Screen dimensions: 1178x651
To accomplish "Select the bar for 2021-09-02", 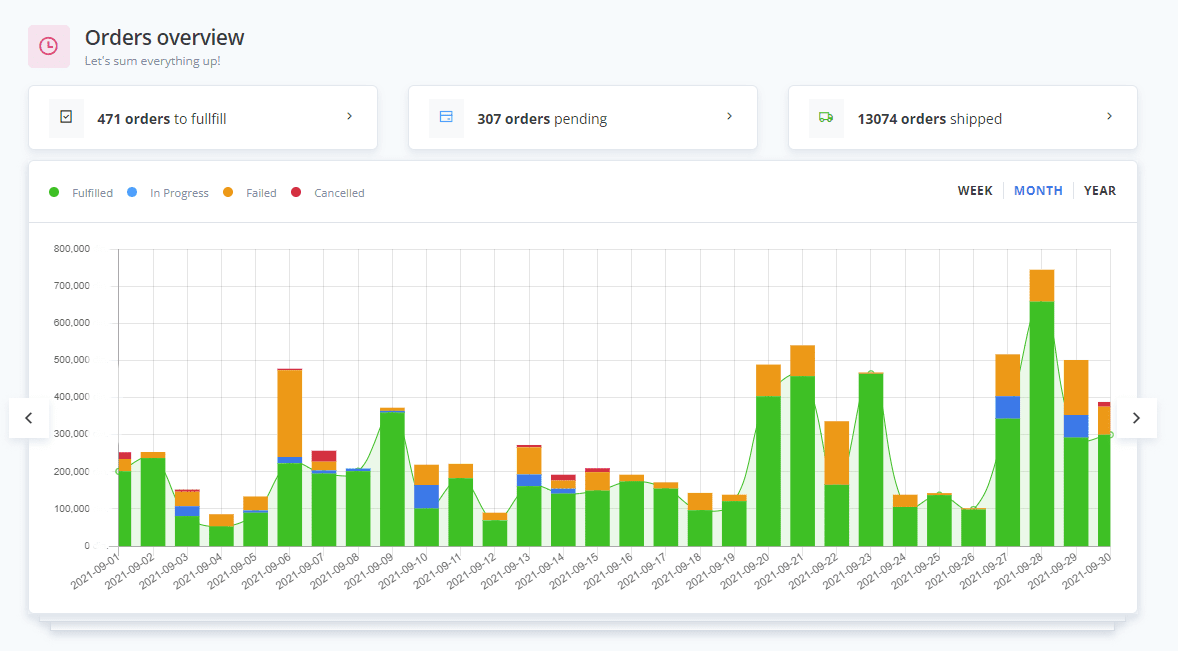I will [153, 499].
